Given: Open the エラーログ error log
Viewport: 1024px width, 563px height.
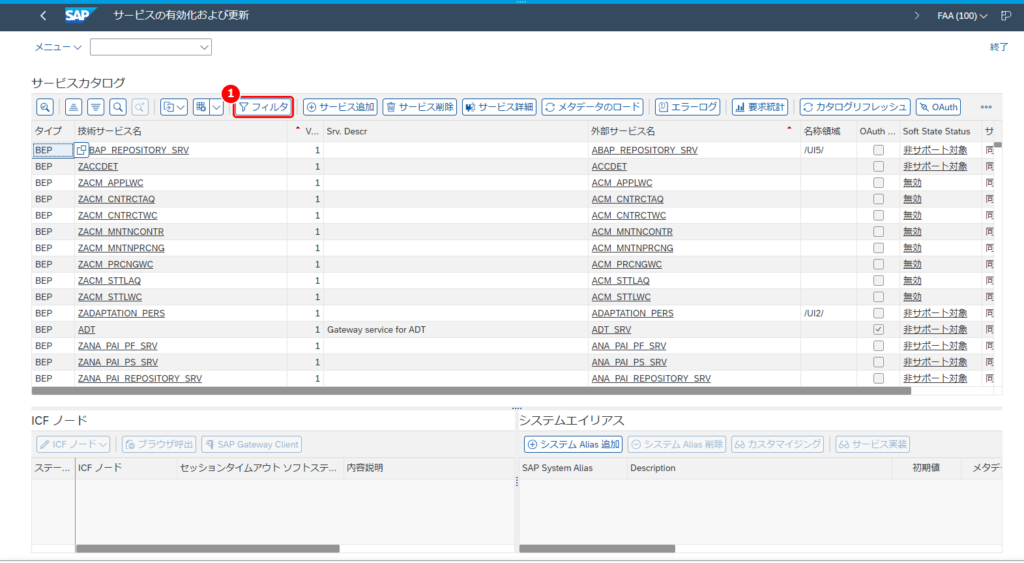Looking at the screenshot, I should pos(688,107).
